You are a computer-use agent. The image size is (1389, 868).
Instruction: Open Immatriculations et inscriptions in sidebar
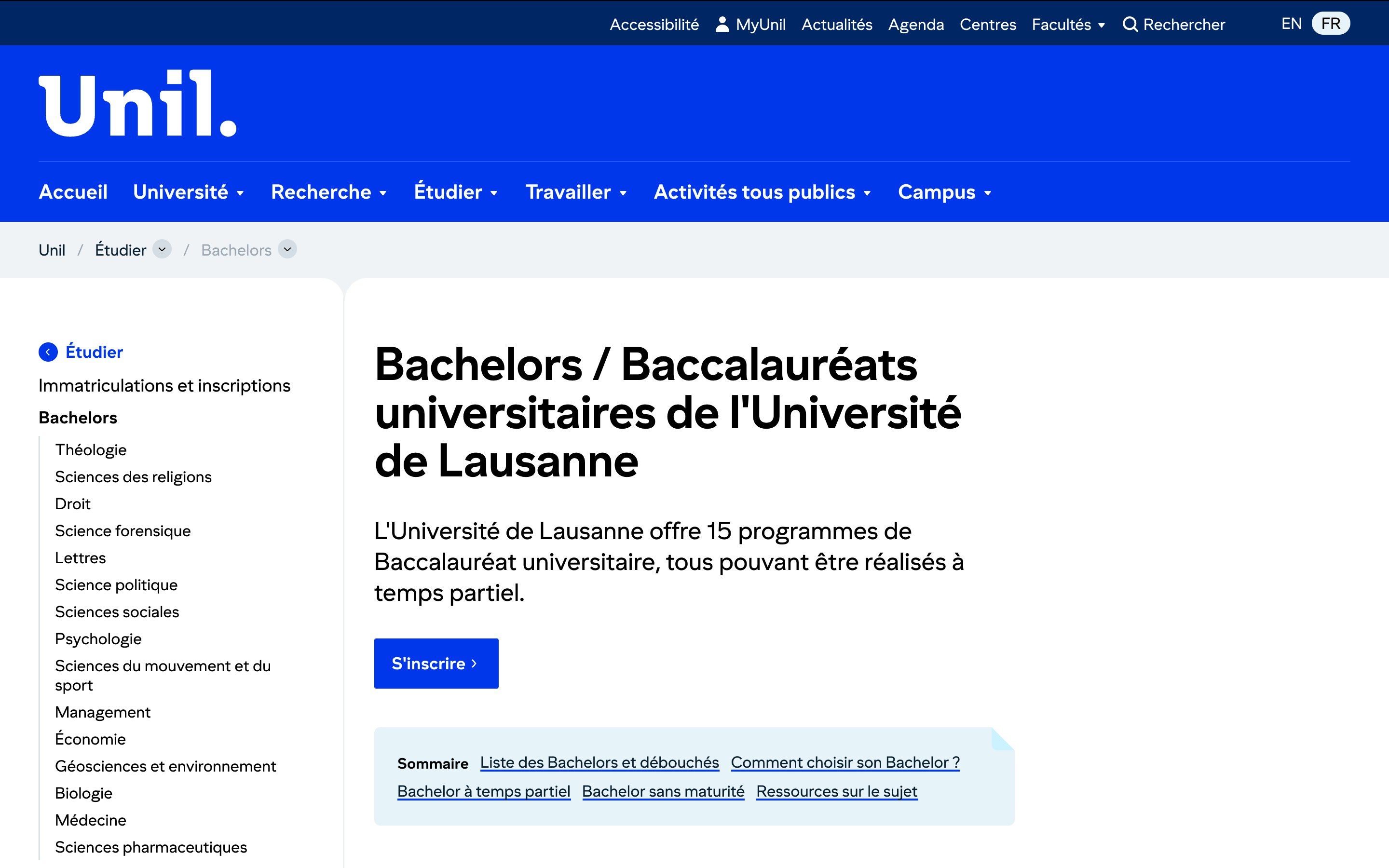pos(164,385)
